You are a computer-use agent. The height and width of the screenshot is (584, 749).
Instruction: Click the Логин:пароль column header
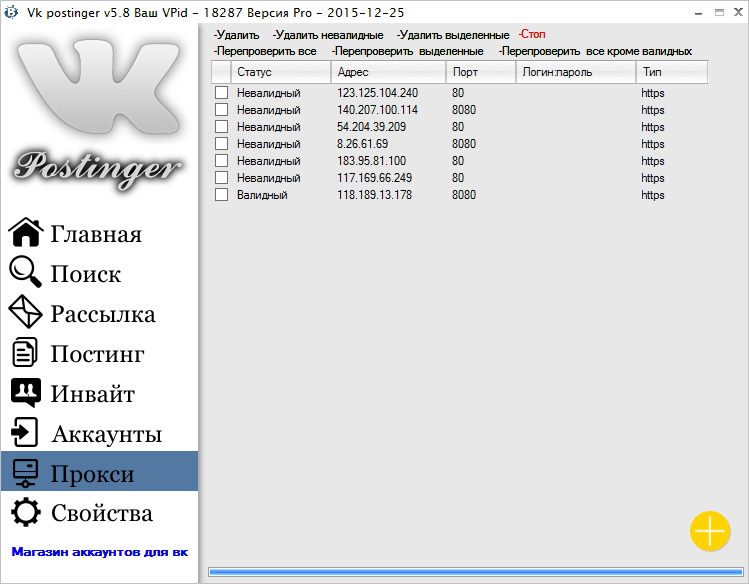tap(576, 72)
